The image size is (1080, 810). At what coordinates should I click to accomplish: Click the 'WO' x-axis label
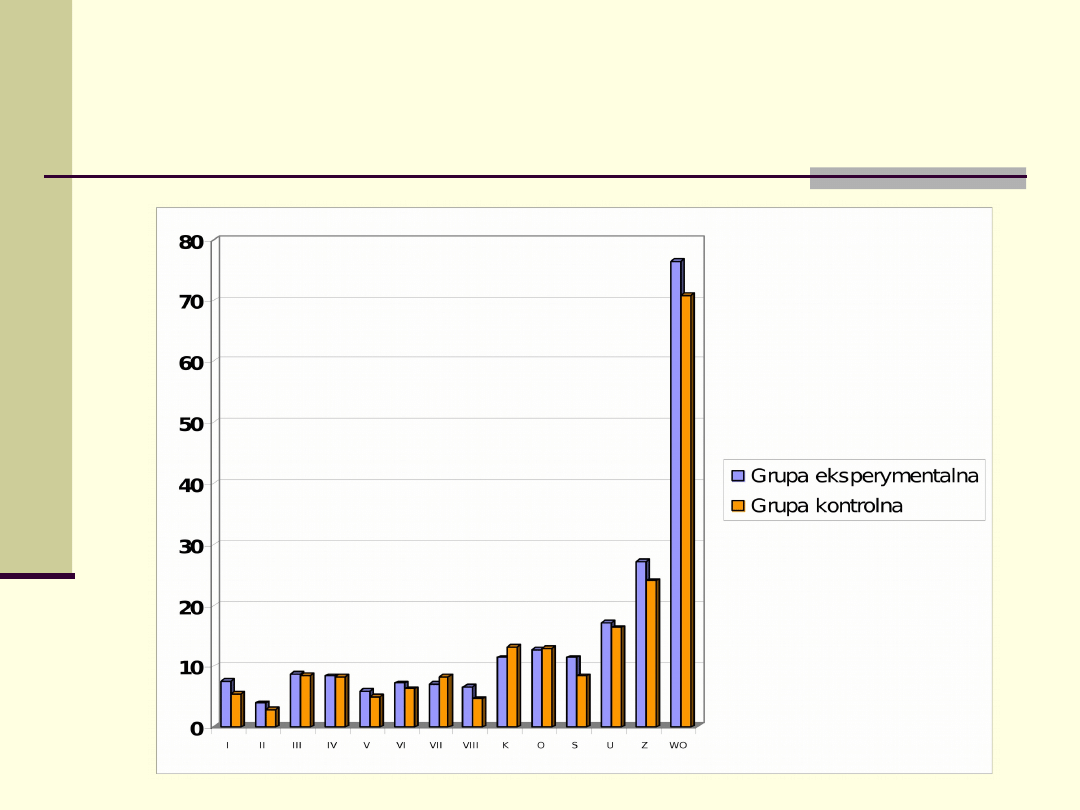pos(678,746)
